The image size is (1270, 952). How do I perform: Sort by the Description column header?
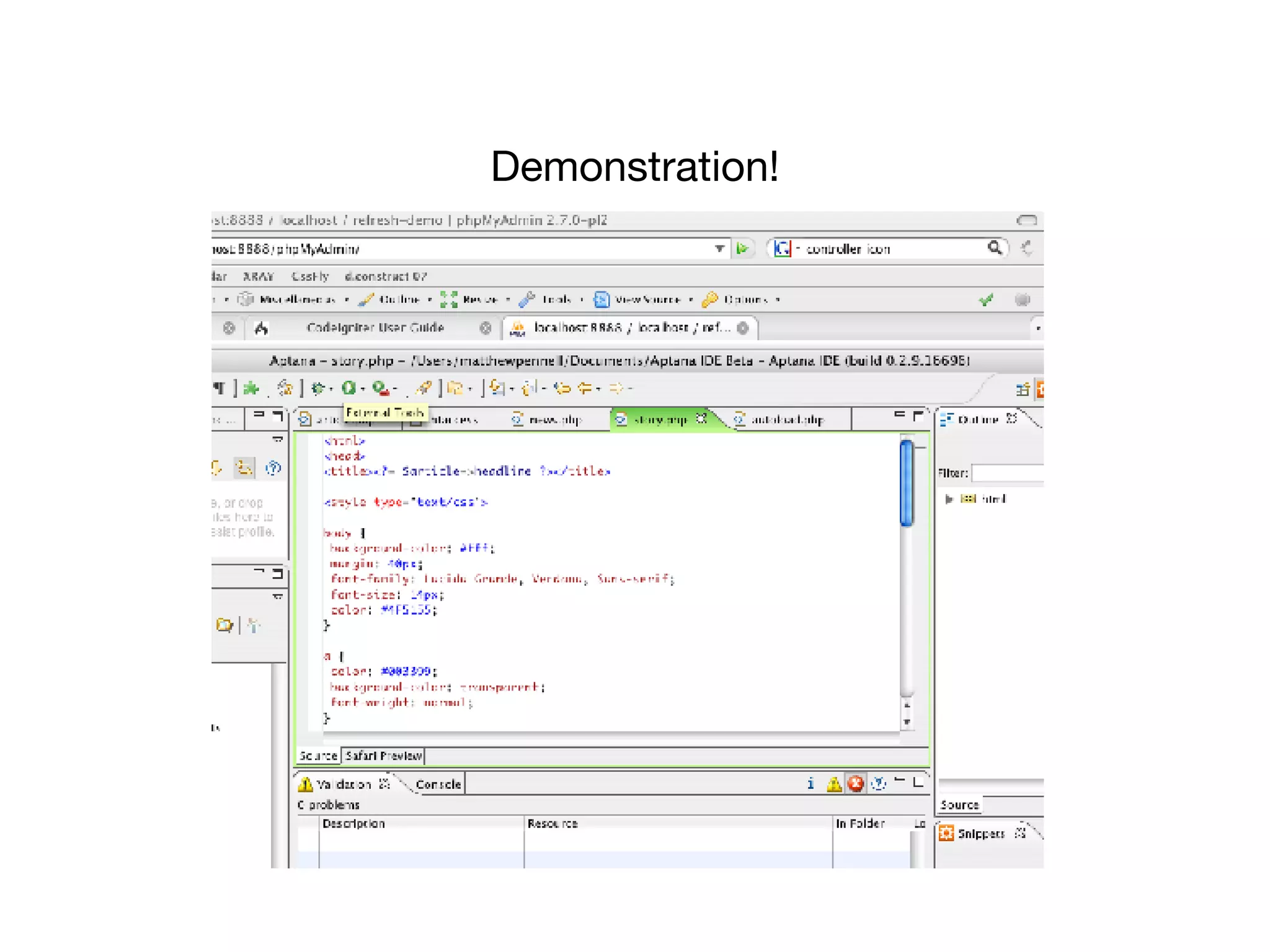[422, 824]
